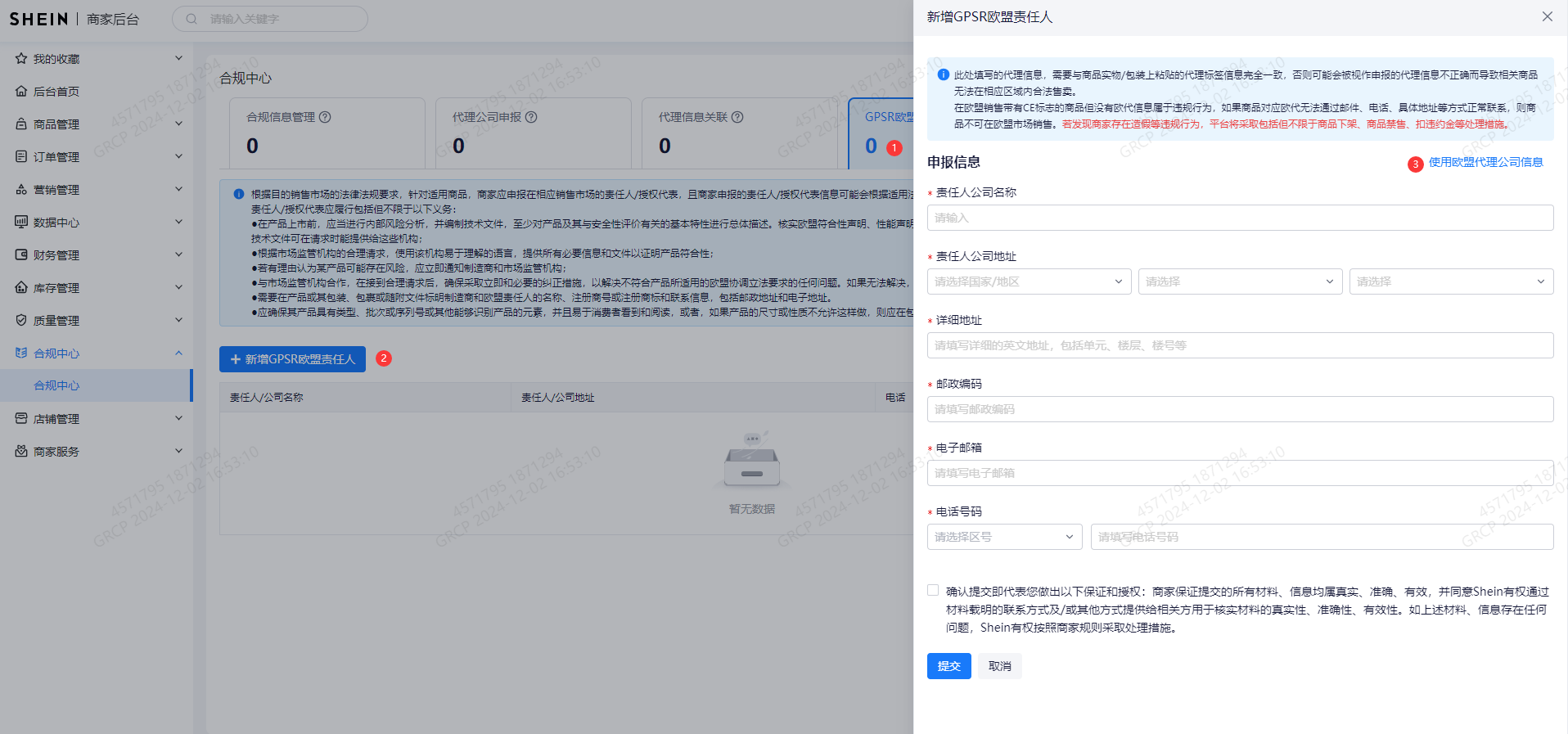Screen dimensions: 1568x734
Task: Click the service icon beside 商家服务
Action: (21, 451)
